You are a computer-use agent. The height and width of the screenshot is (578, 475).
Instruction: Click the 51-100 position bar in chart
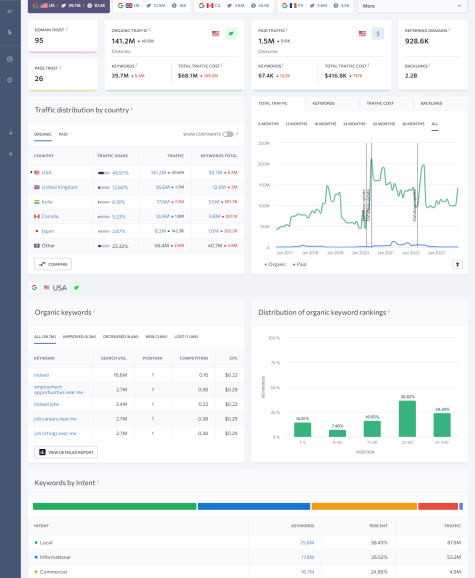click(x=442, y=425)
